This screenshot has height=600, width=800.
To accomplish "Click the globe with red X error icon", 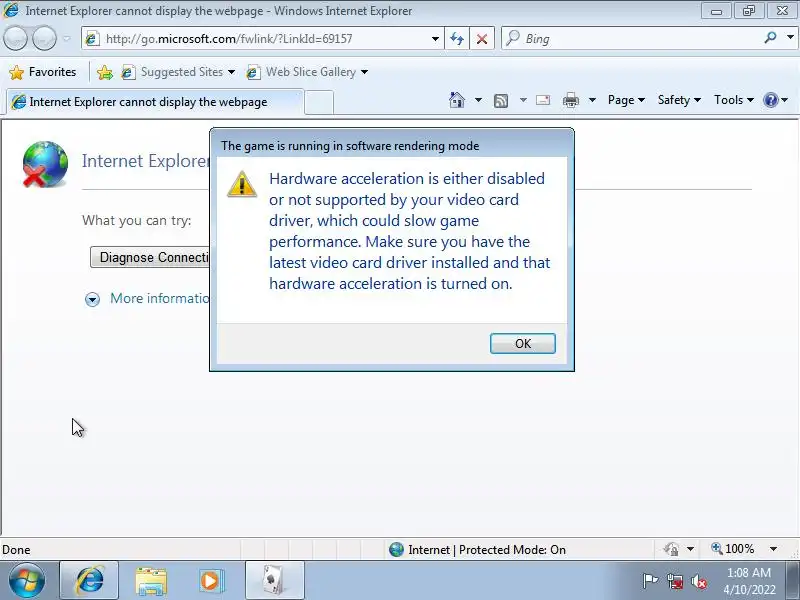I will point(45,164).
